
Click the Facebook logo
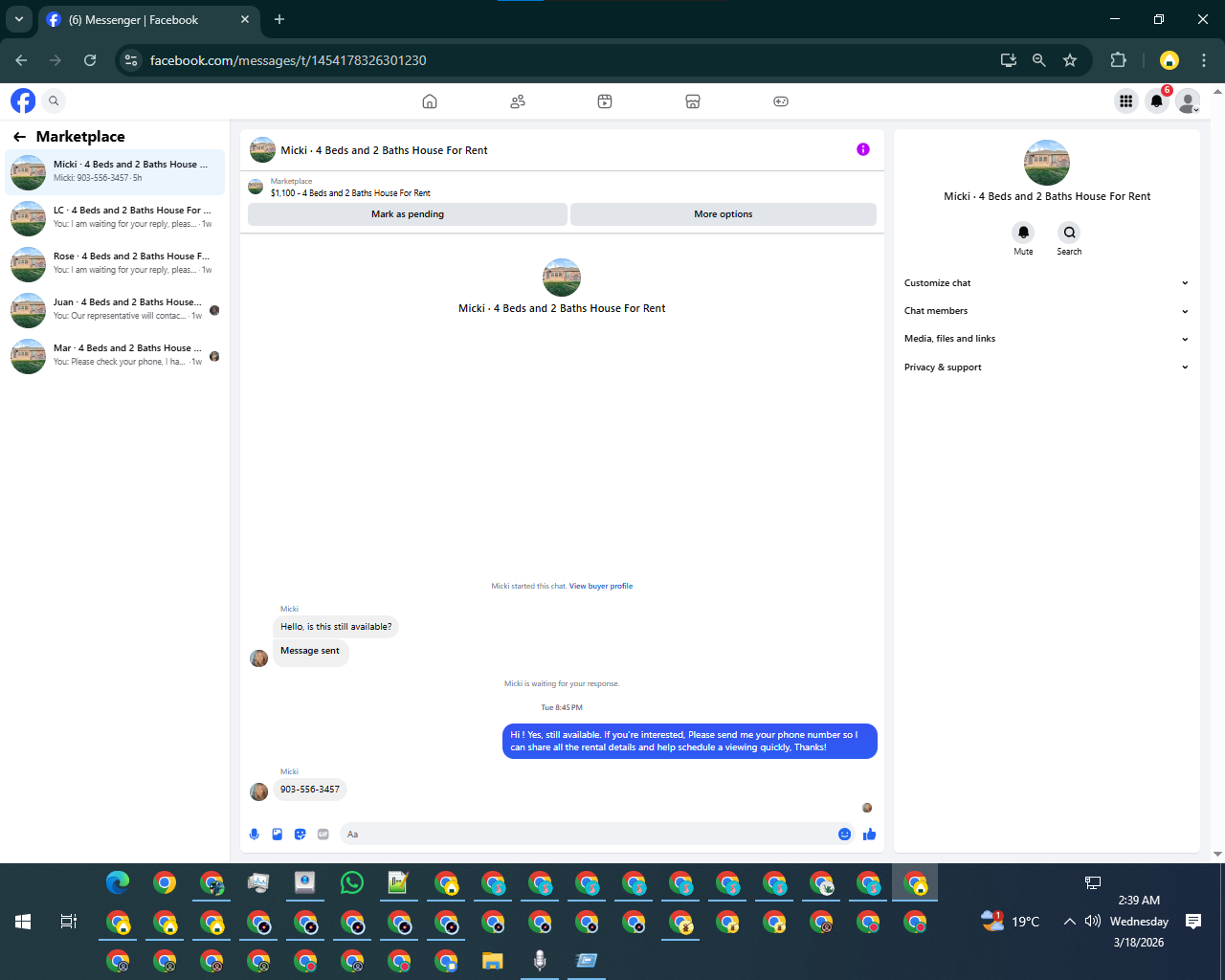[23, 100]
